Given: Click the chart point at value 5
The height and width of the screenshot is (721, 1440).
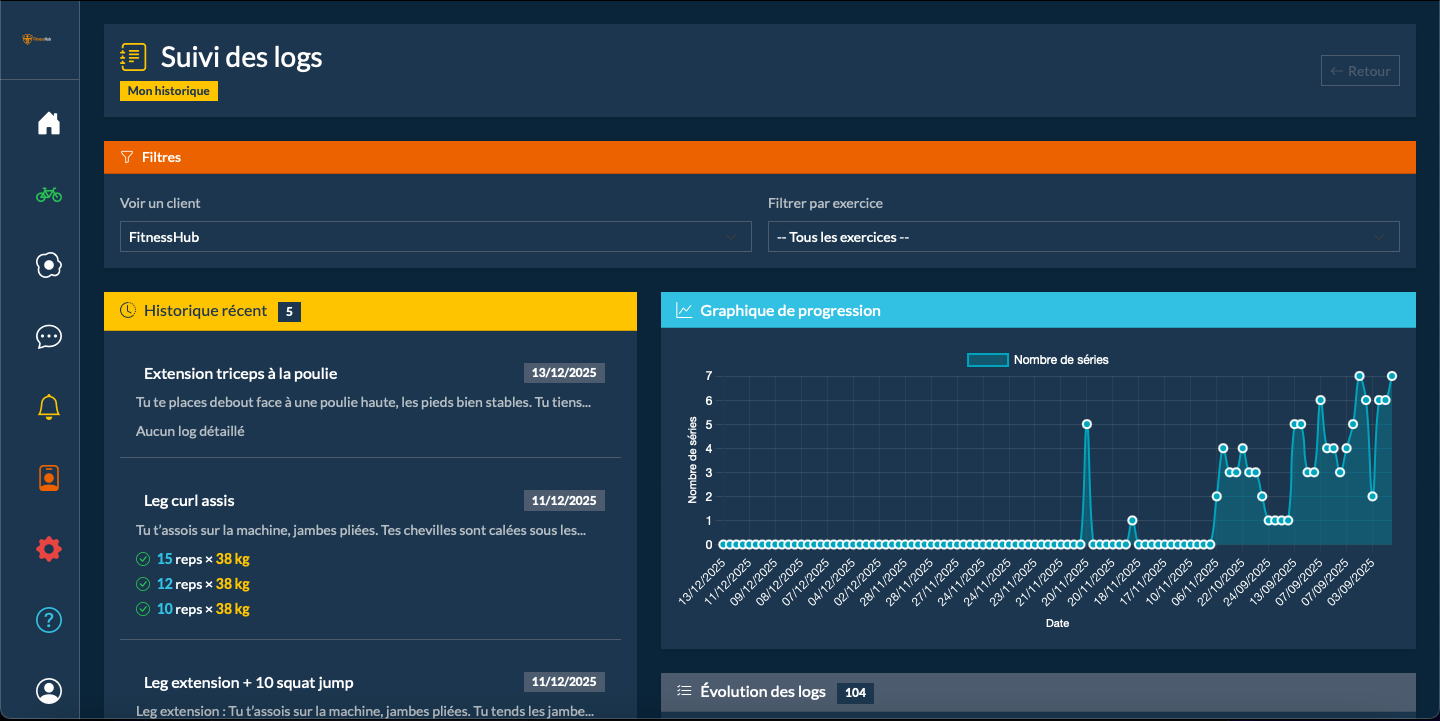Looking at the screenshot, I should pos(1086,424).
